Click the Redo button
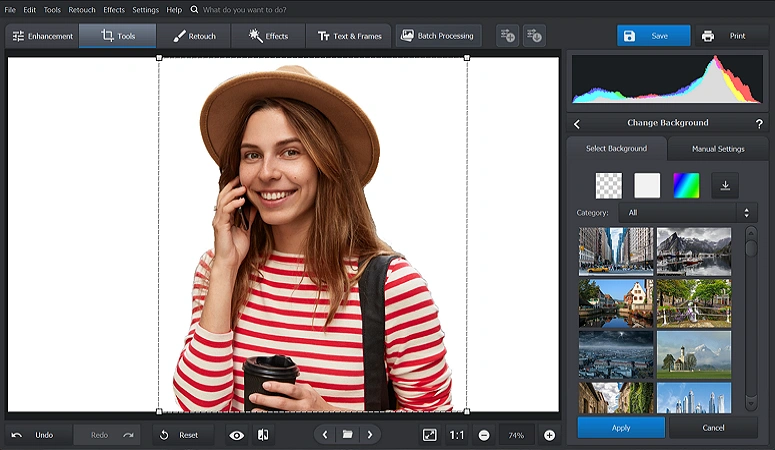Image resolution: width=775 pixels, height=450 pixels. pyautogui.click(x=107, y=435)
